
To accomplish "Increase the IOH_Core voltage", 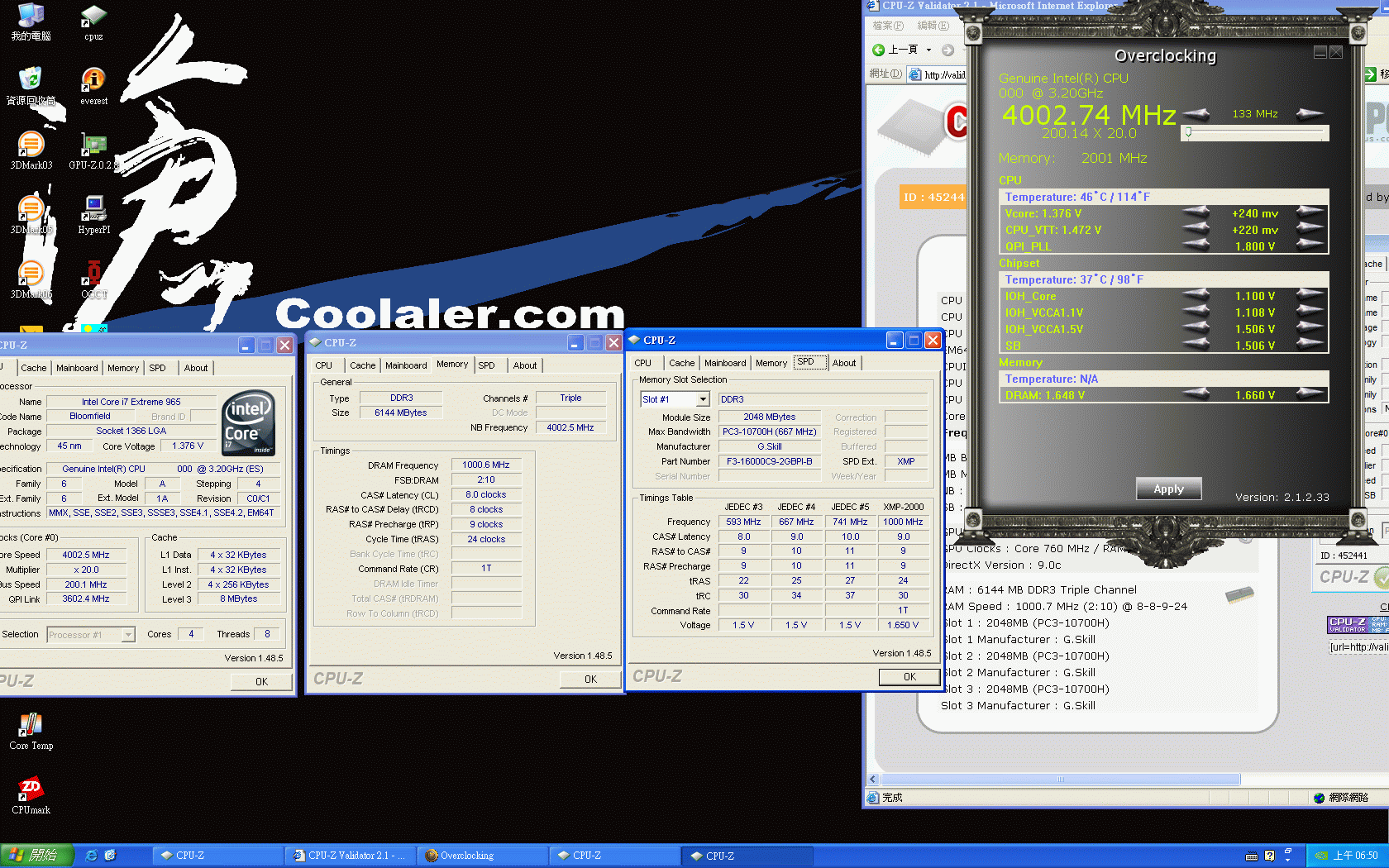I will click(x=1310, y=295).
